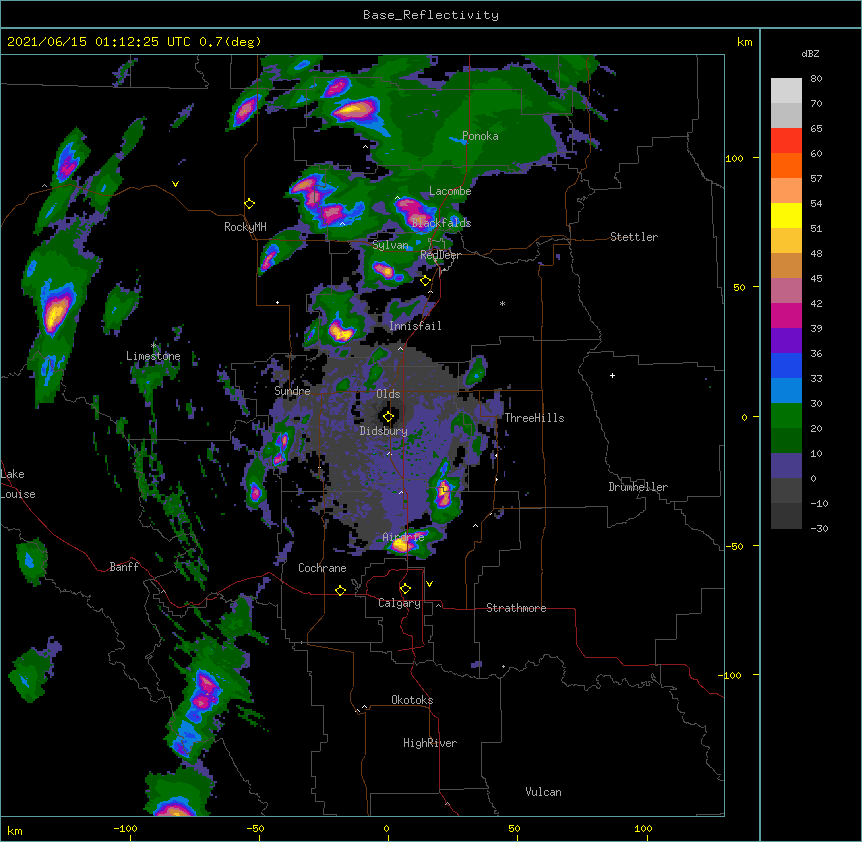Click the Ponoka city label
Screen dimensions: 862x842
(480, 136)
